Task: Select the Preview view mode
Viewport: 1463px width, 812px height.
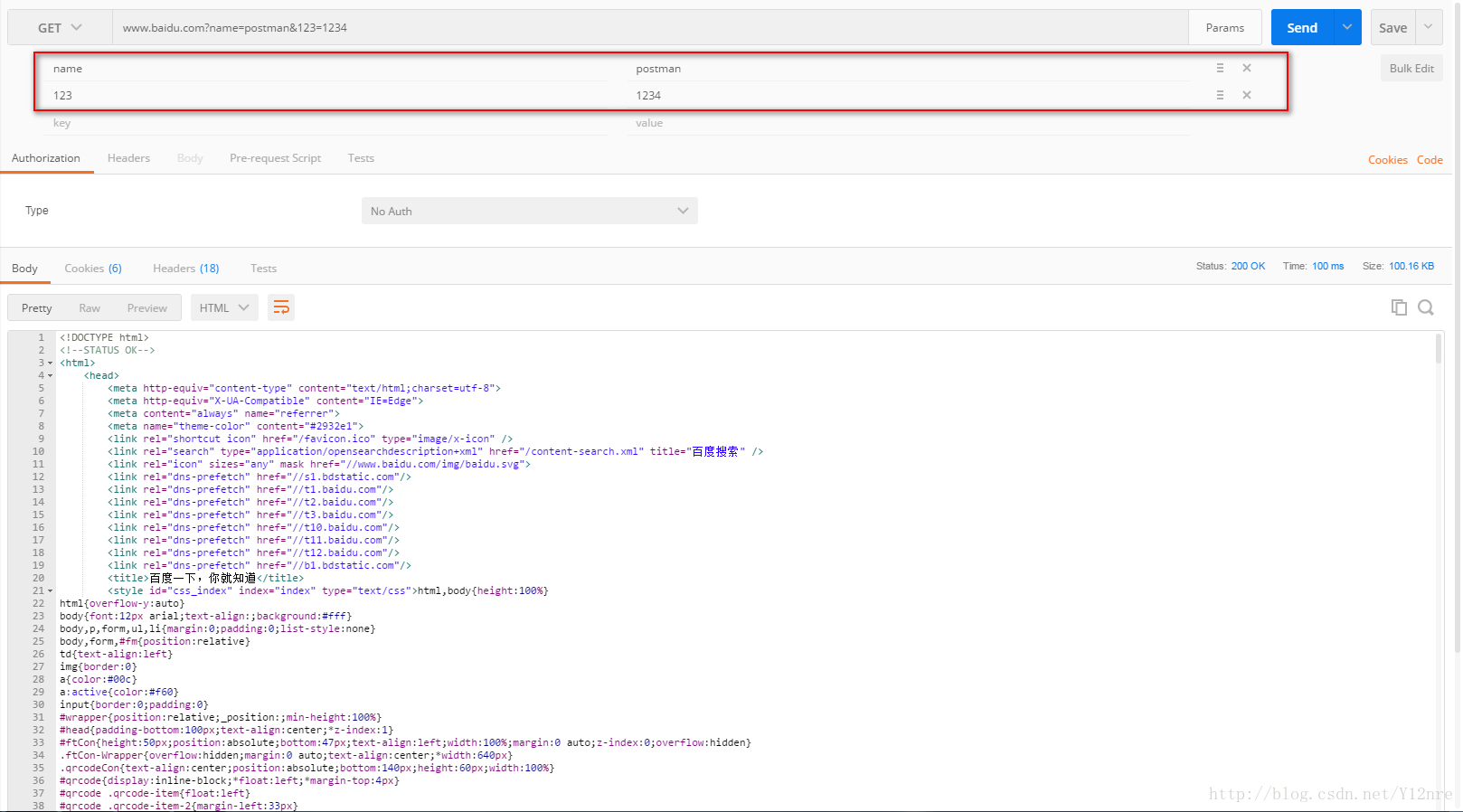Action: pyautogui.click(x=146, y=308)
